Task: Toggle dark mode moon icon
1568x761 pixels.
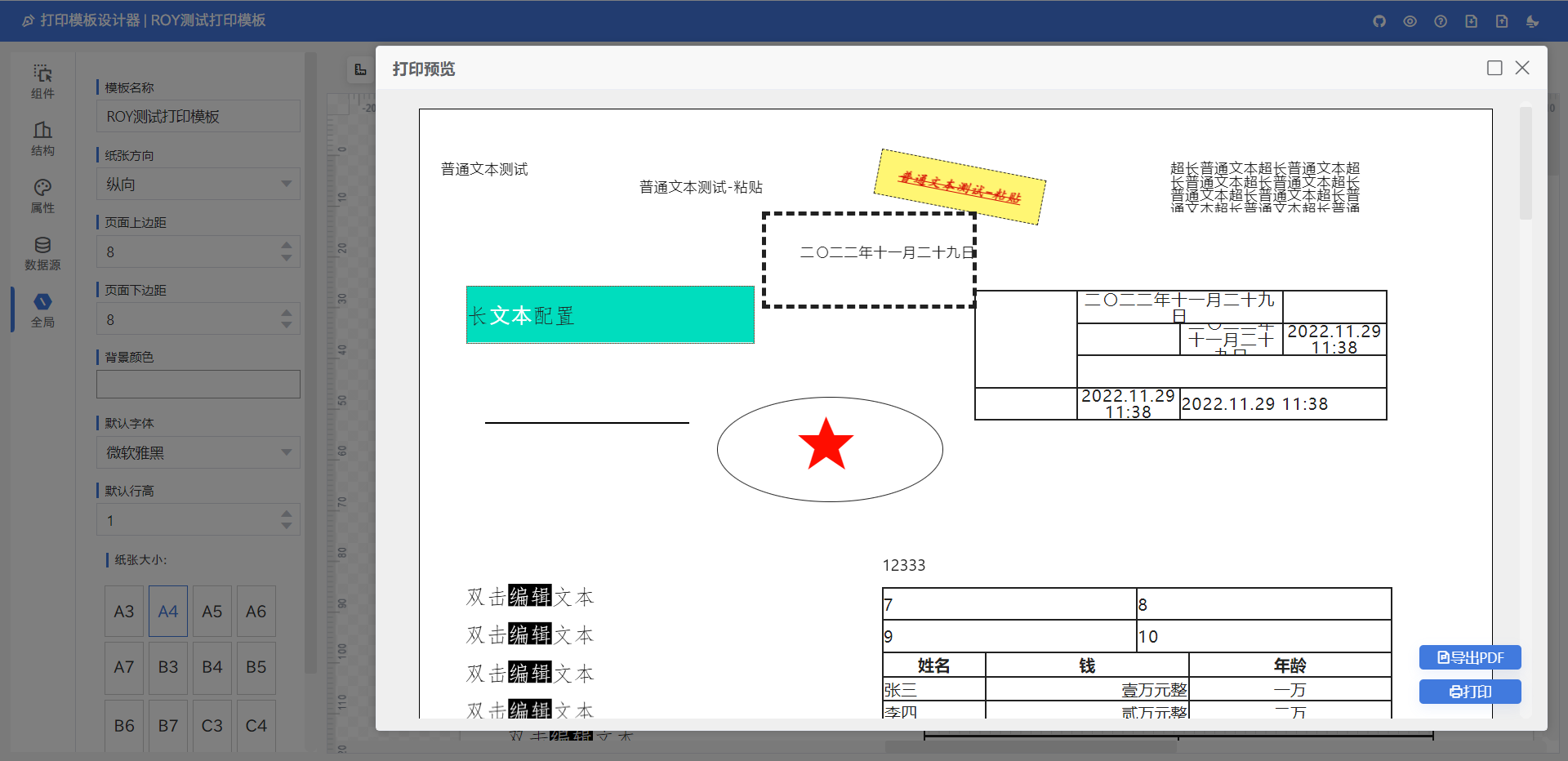Action: coord(1532,21)
